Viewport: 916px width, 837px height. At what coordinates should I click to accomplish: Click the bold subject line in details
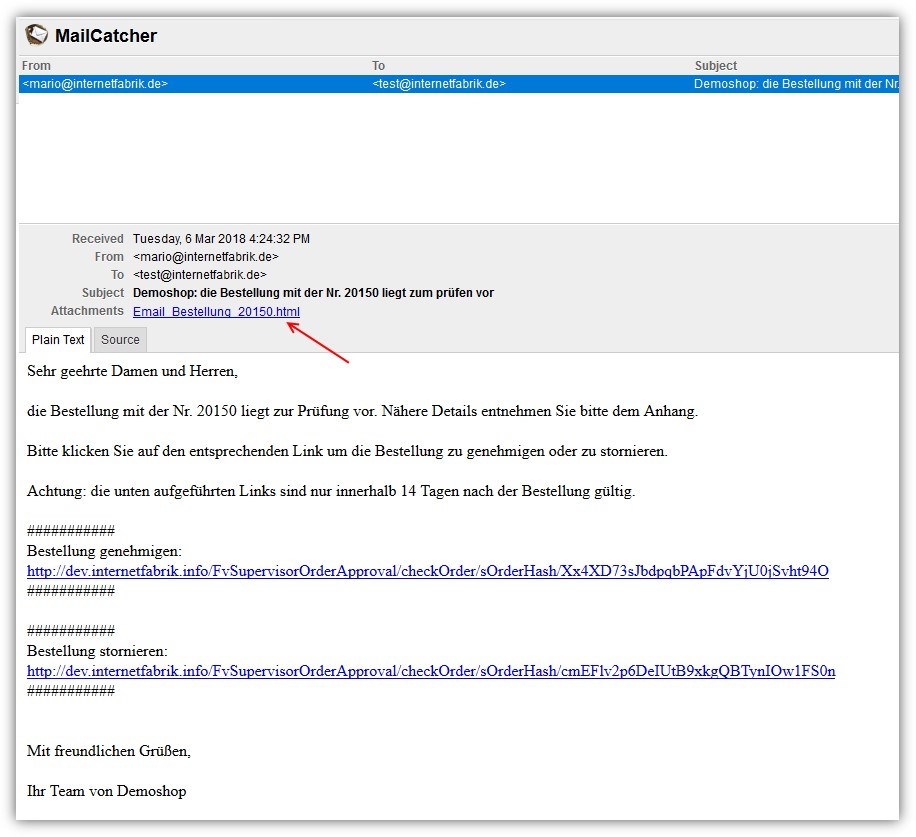313,293
